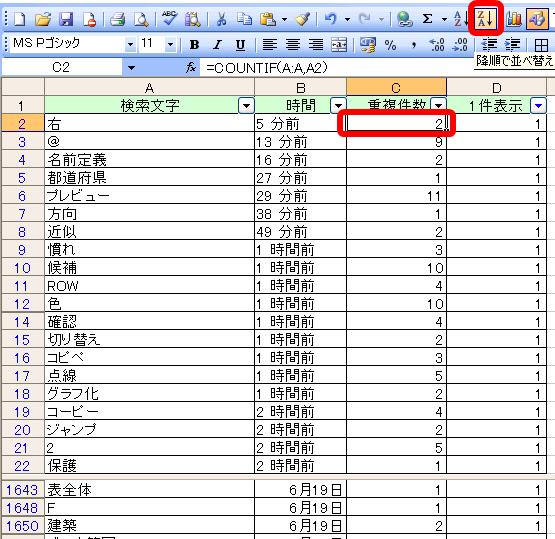
Task: Open the 時間 column filter dropdown
Action: point(338,105)
